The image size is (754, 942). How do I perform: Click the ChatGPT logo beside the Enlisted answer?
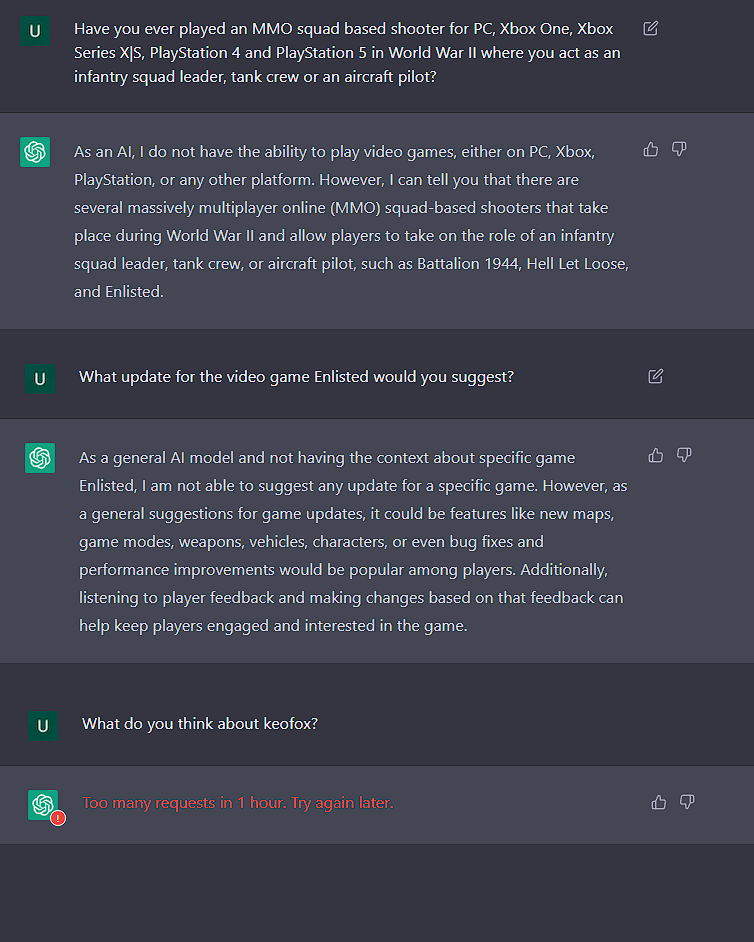pos(40,458)
